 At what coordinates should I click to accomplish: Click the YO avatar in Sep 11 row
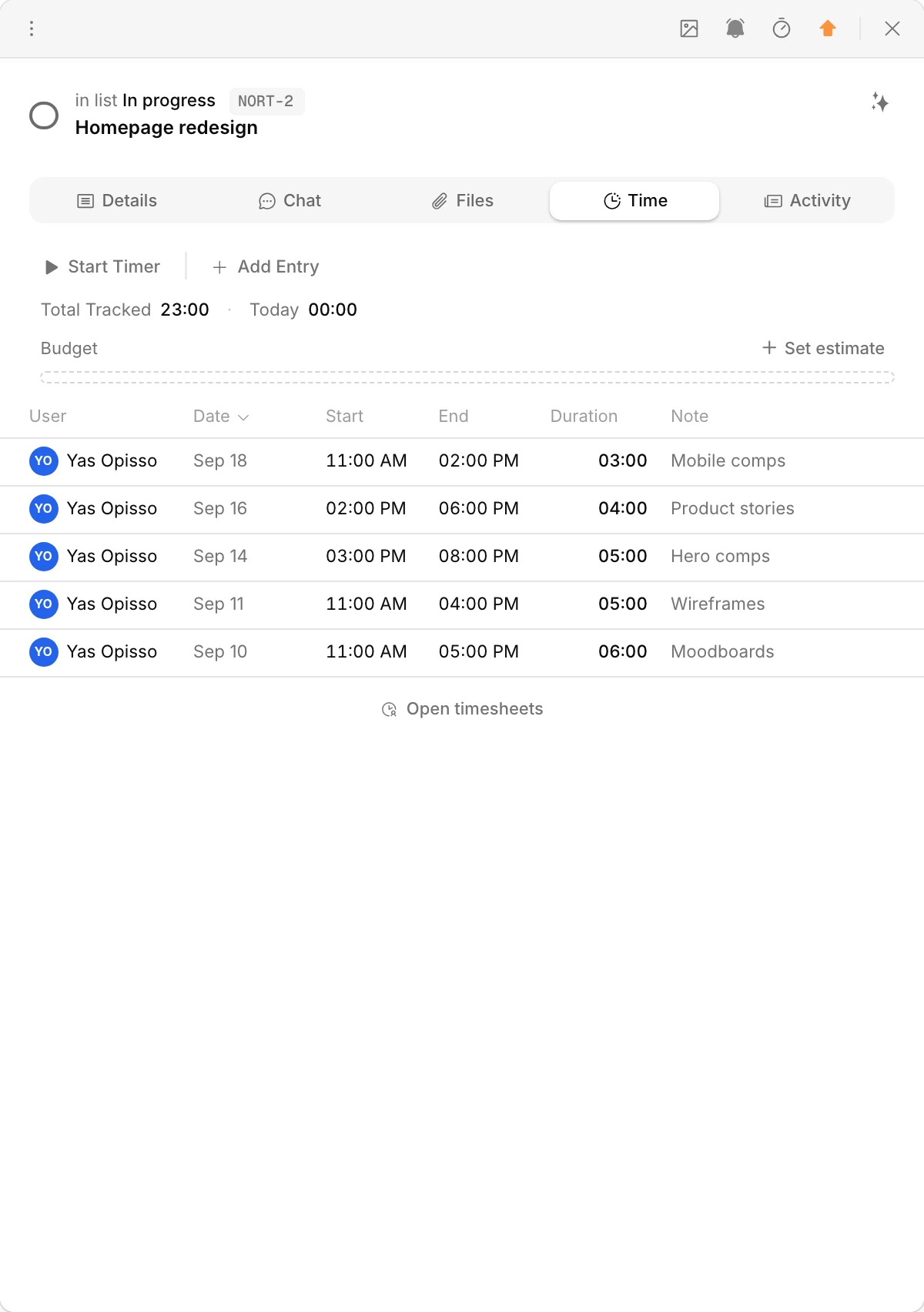point(44,604)
